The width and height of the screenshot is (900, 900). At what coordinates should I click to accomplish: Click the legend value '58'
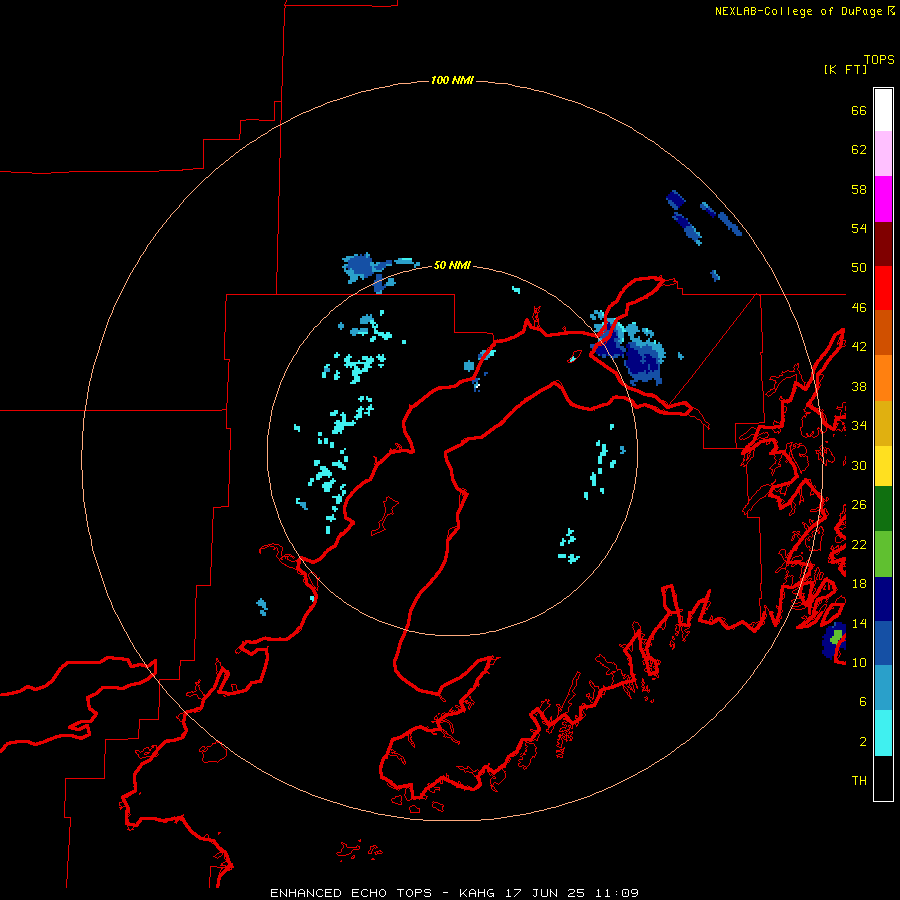pyautogui.click(x=859, y=189)
